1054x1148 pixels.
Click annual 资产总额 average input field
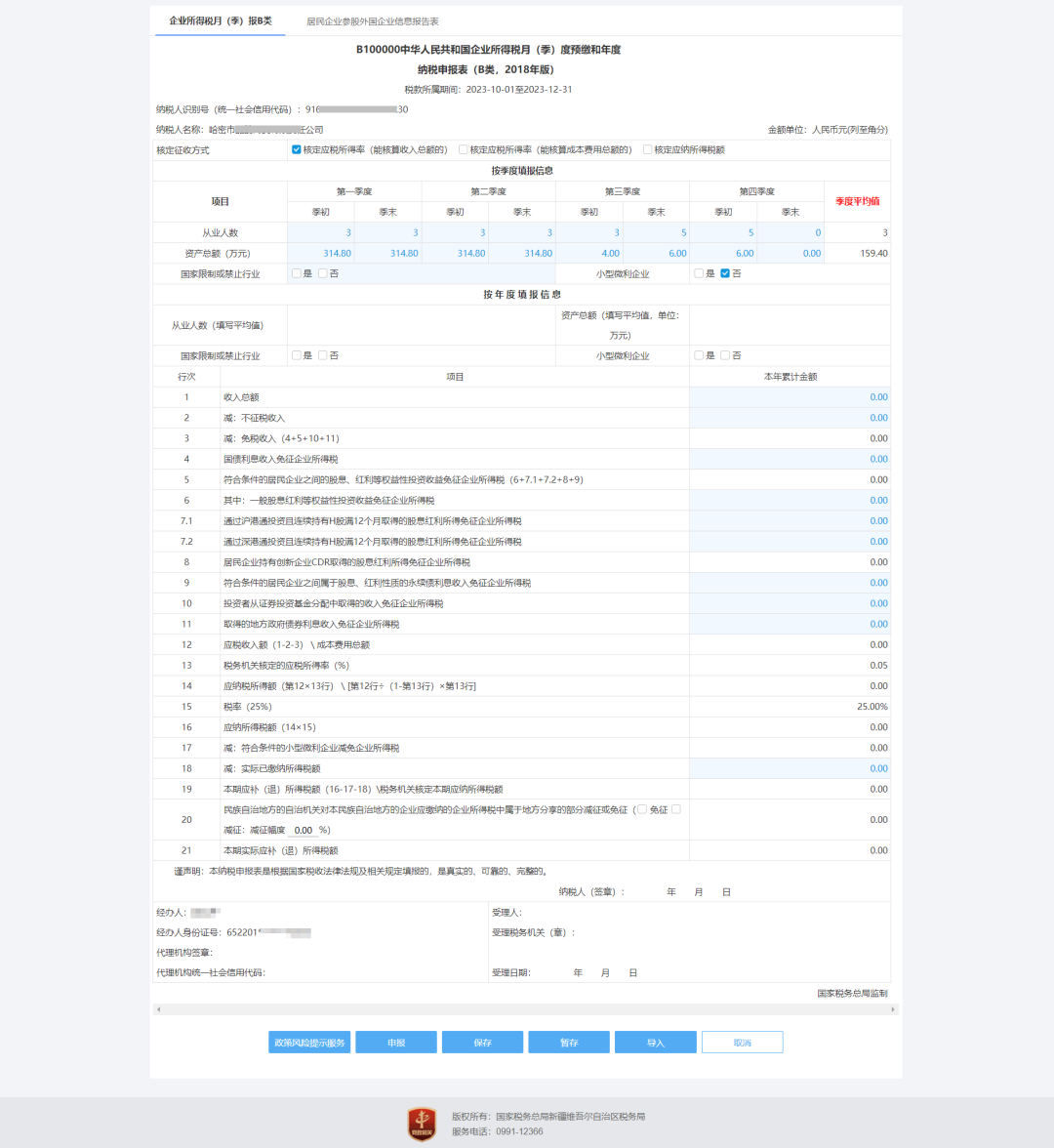pos(790,325)
